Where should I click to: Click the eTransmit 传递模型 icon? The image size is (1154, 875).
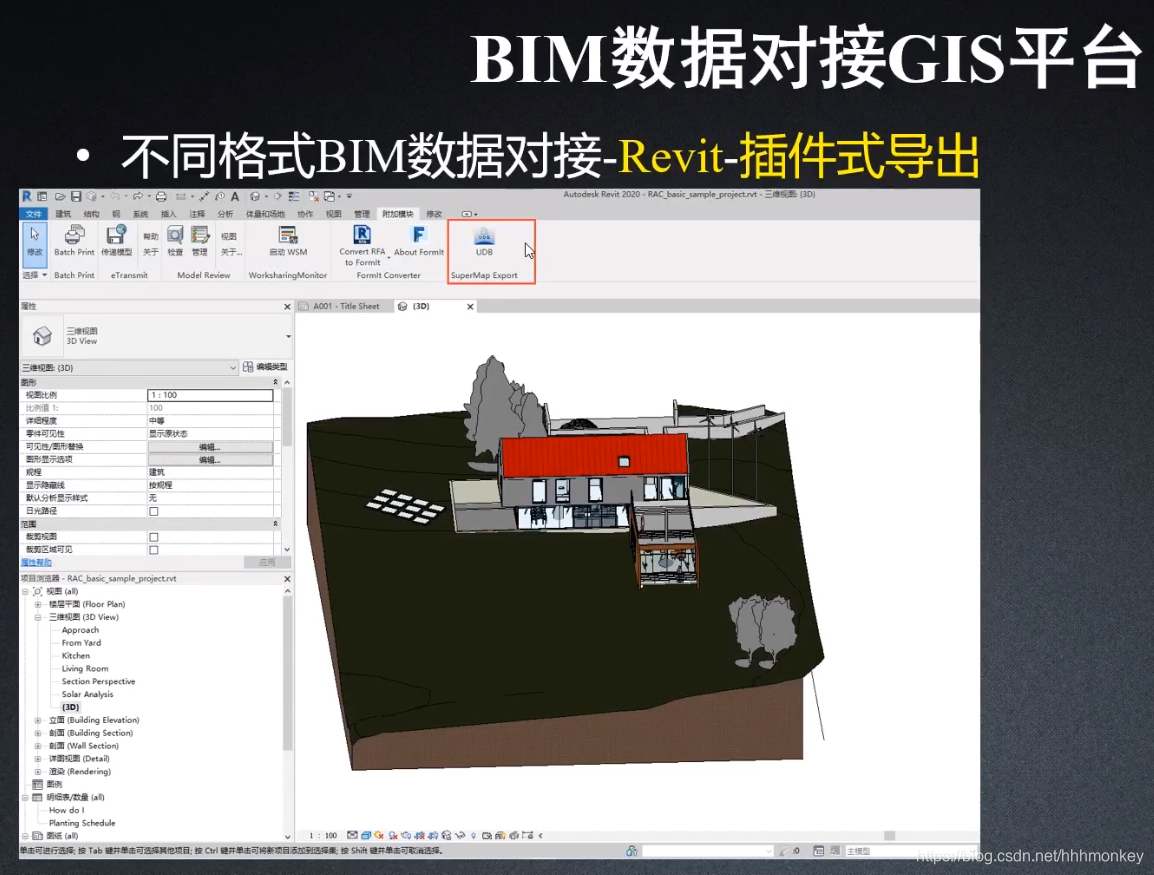pos(116,235)
